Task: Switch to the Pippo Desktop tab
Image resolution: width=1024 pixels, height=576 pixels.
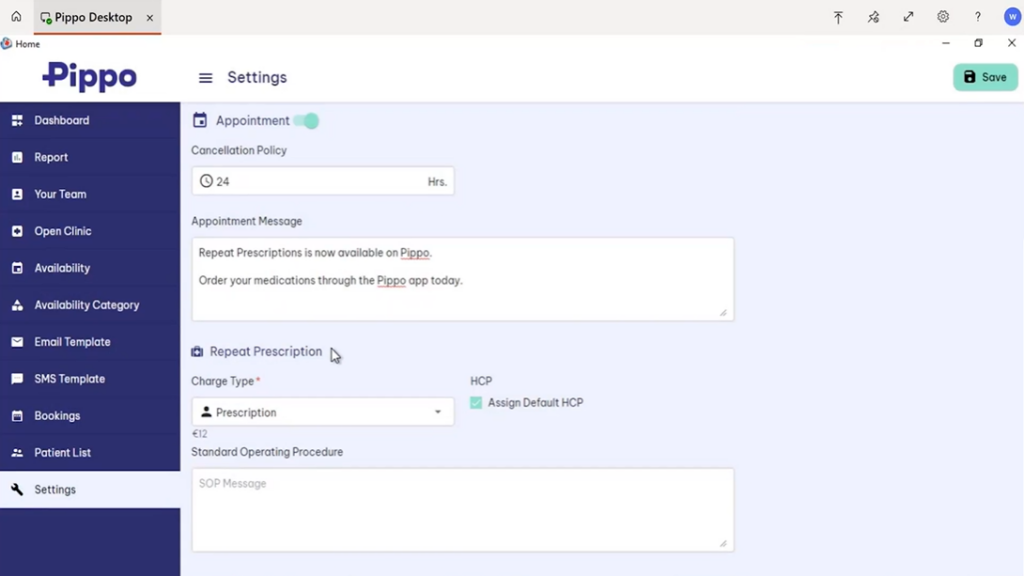Action: 93,17
